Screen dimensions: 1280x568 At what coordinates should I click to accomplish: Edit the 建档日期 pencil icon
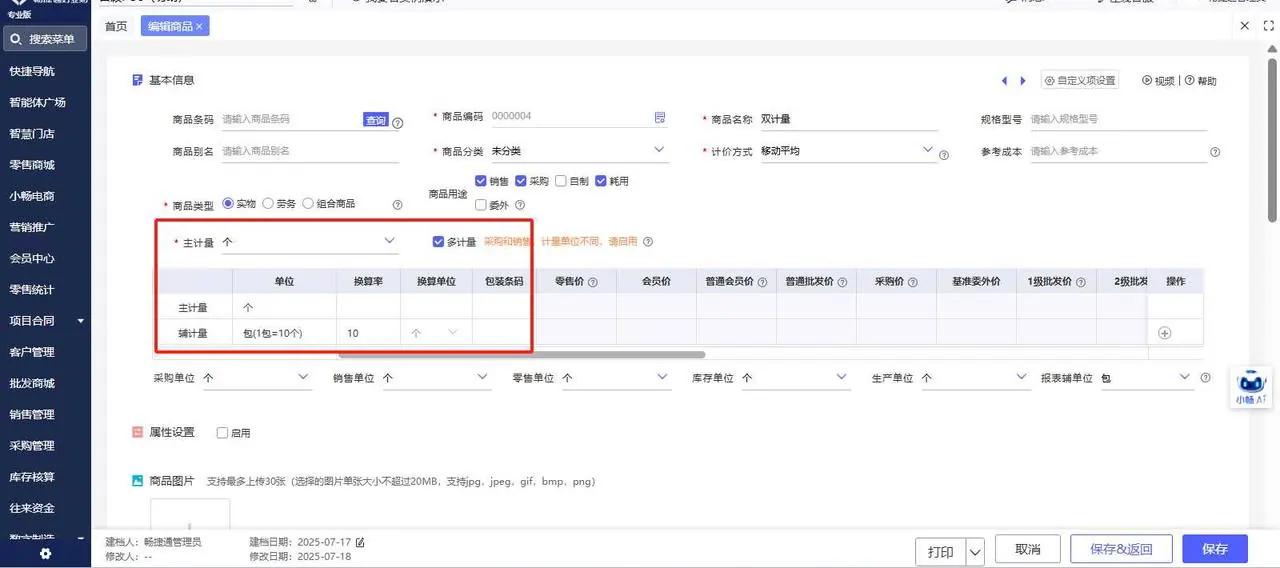(360, 543)
